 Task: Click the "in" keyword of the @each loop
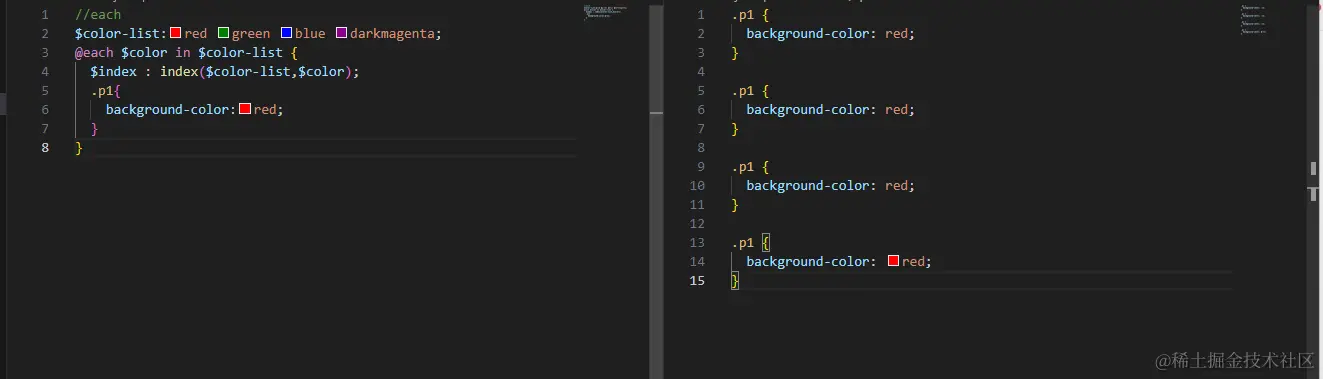(x=183, y=52)
